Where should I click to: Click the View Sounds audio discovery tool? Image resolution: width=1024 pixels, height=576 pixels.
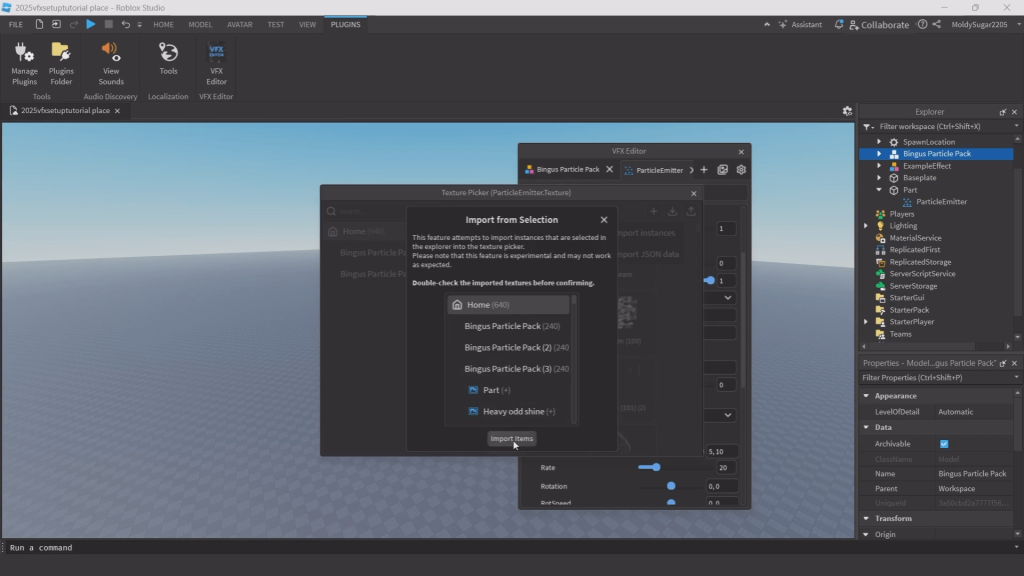(x=111, y=64)
